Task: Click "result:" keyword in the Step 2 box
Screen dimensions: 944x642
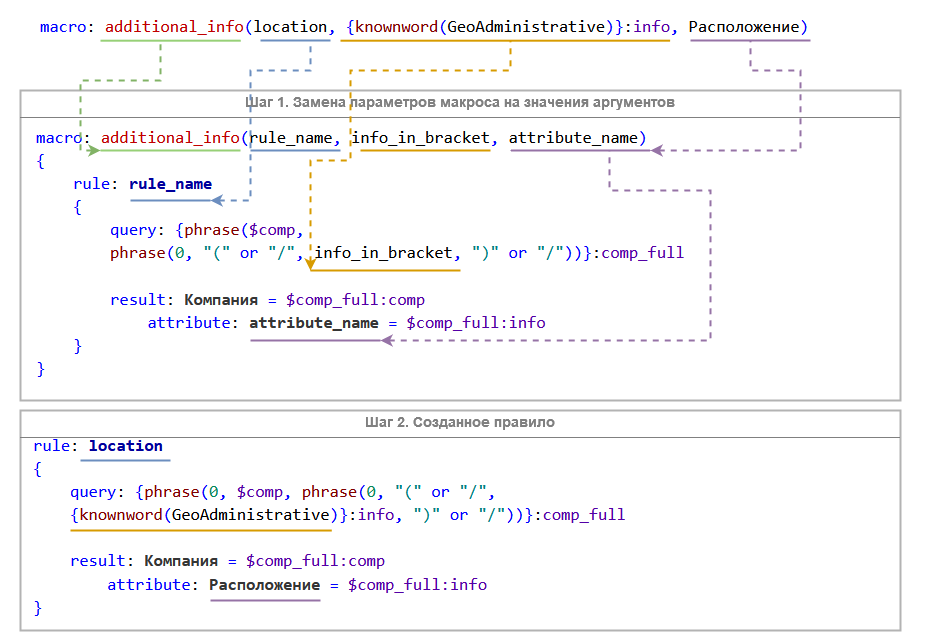Action: 102,561
